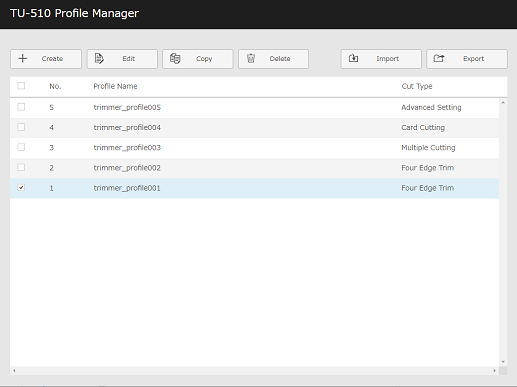Click the Delete button label
Screen dimensions: 517x387
pos(280,59)
